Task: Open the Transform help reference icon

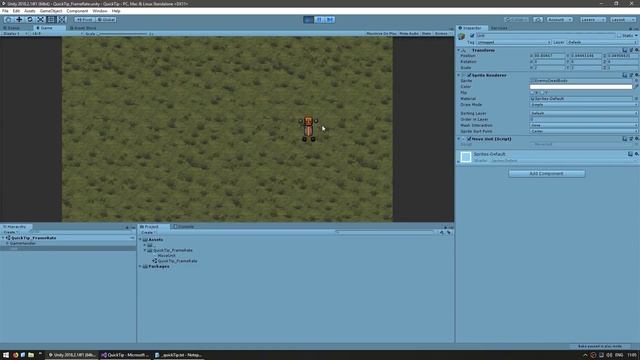Action: 625,50
